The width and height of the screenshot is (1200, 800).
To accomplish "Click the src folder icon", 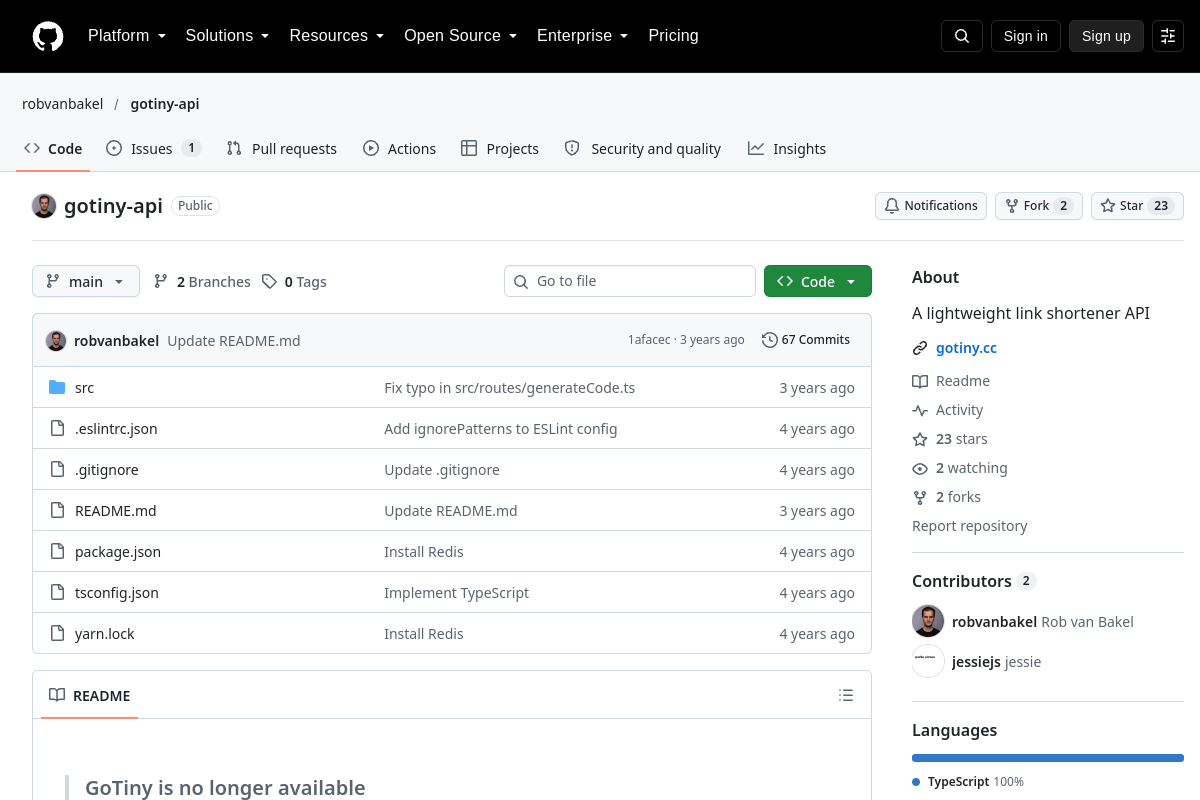I will point(57,388).
